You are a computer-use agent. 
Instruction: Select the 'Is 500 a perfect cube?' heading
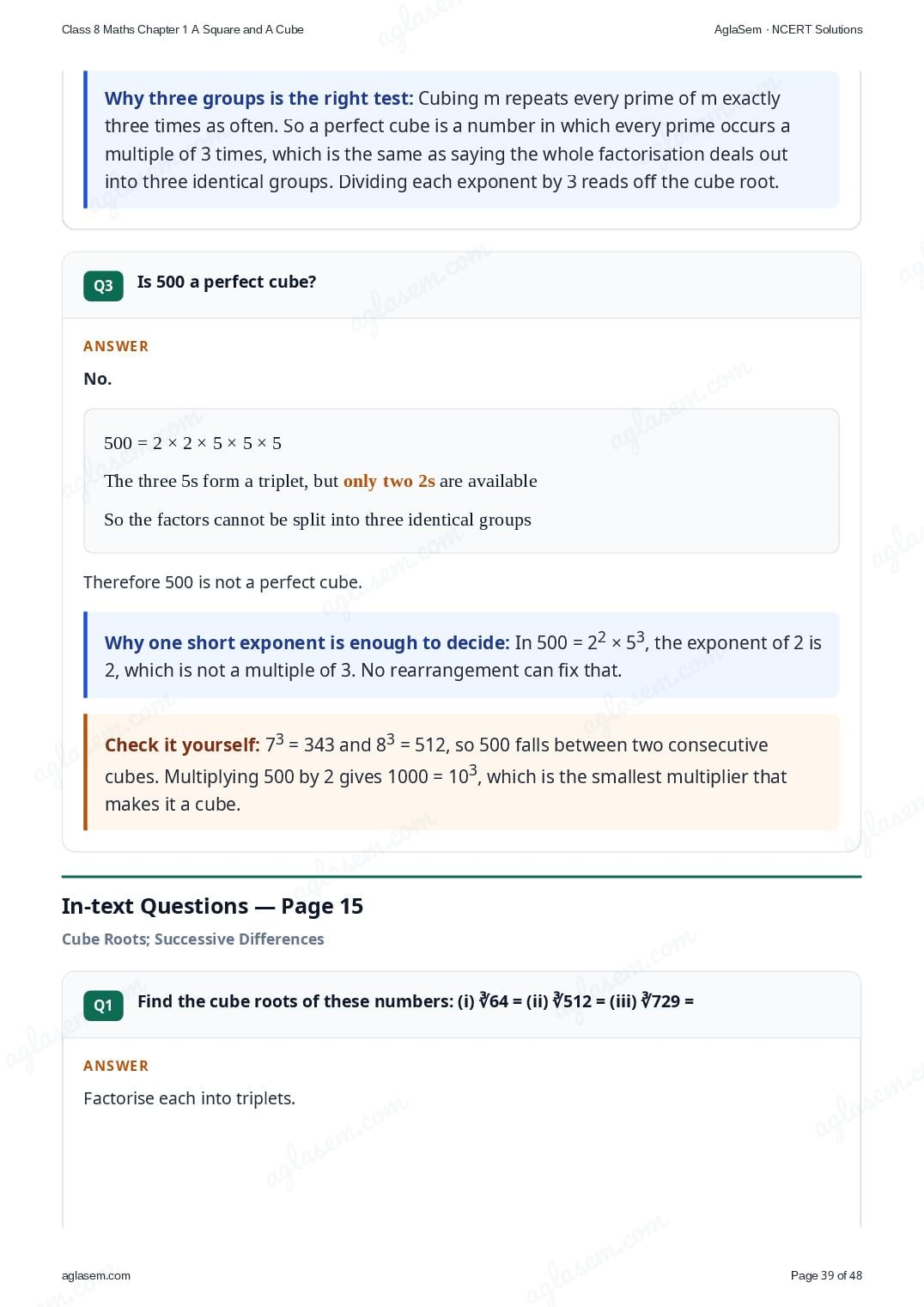point(227,282)
